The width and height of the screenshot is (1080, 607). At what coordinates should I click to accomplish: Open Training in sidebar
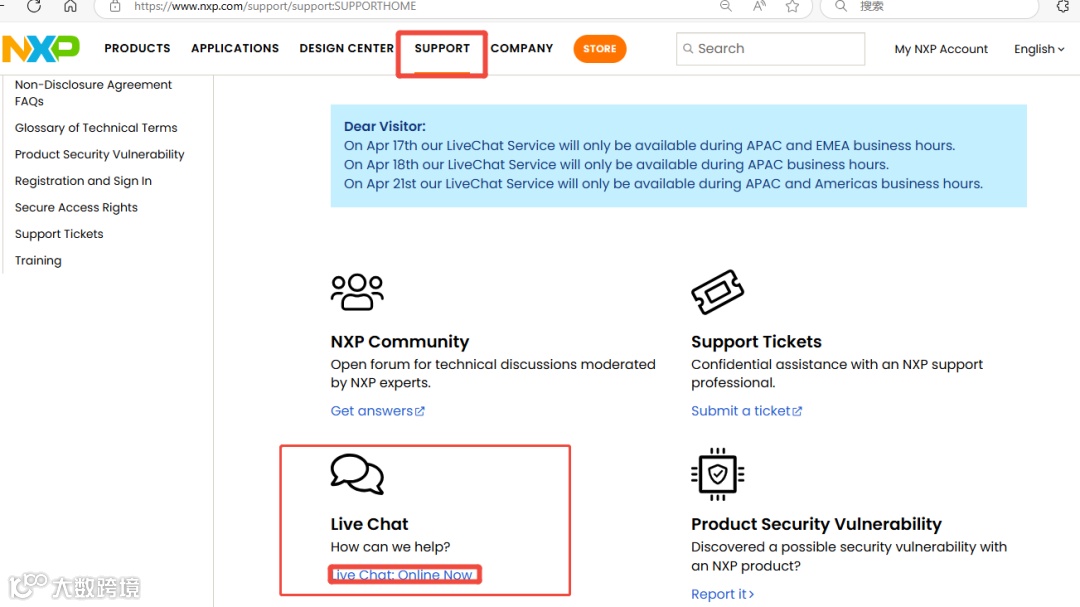pyautogui.click(x=38, y=260)
